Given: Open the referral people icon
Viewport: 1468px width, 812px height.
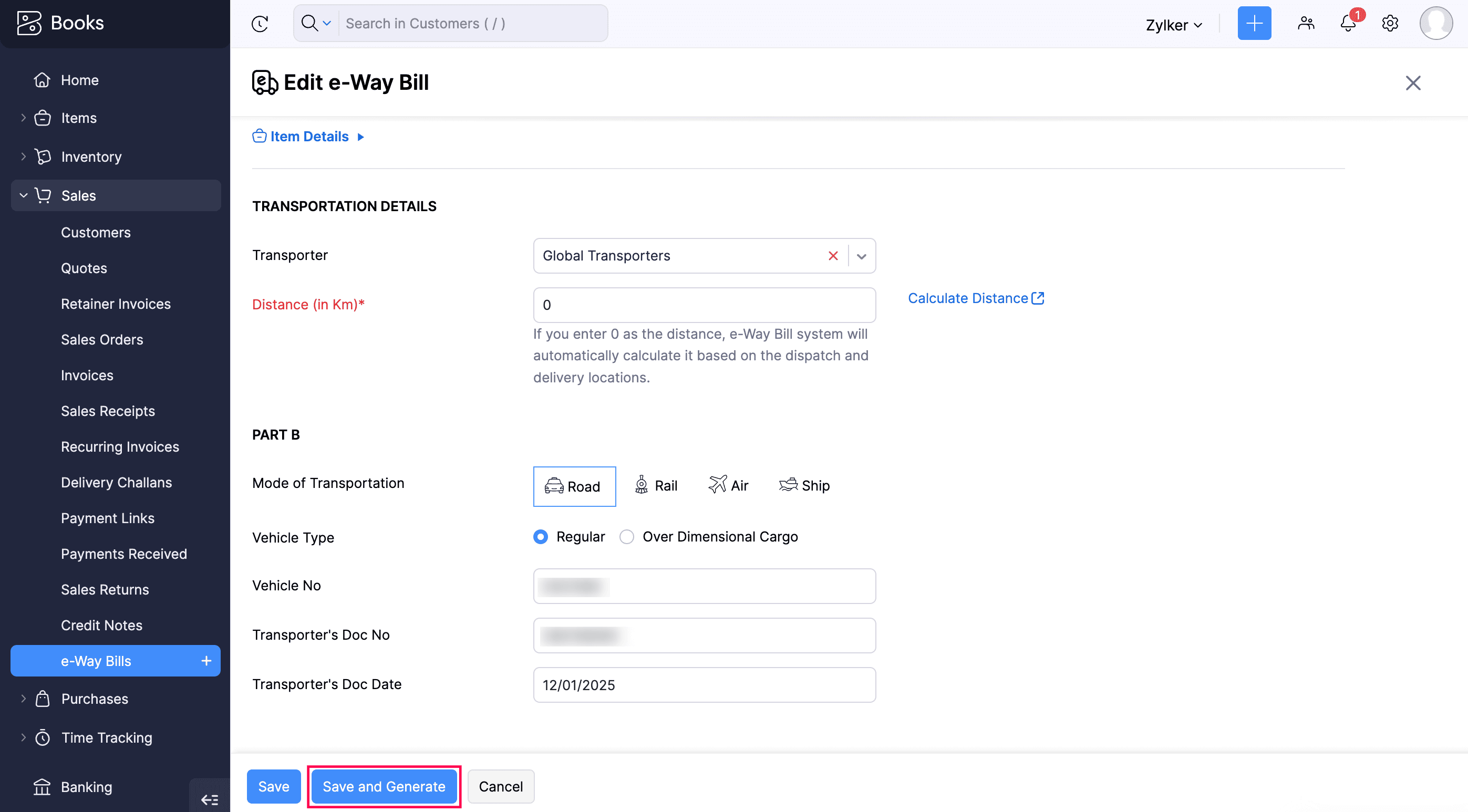Looking at the screenshot, I should click(x=1306, y=23).
